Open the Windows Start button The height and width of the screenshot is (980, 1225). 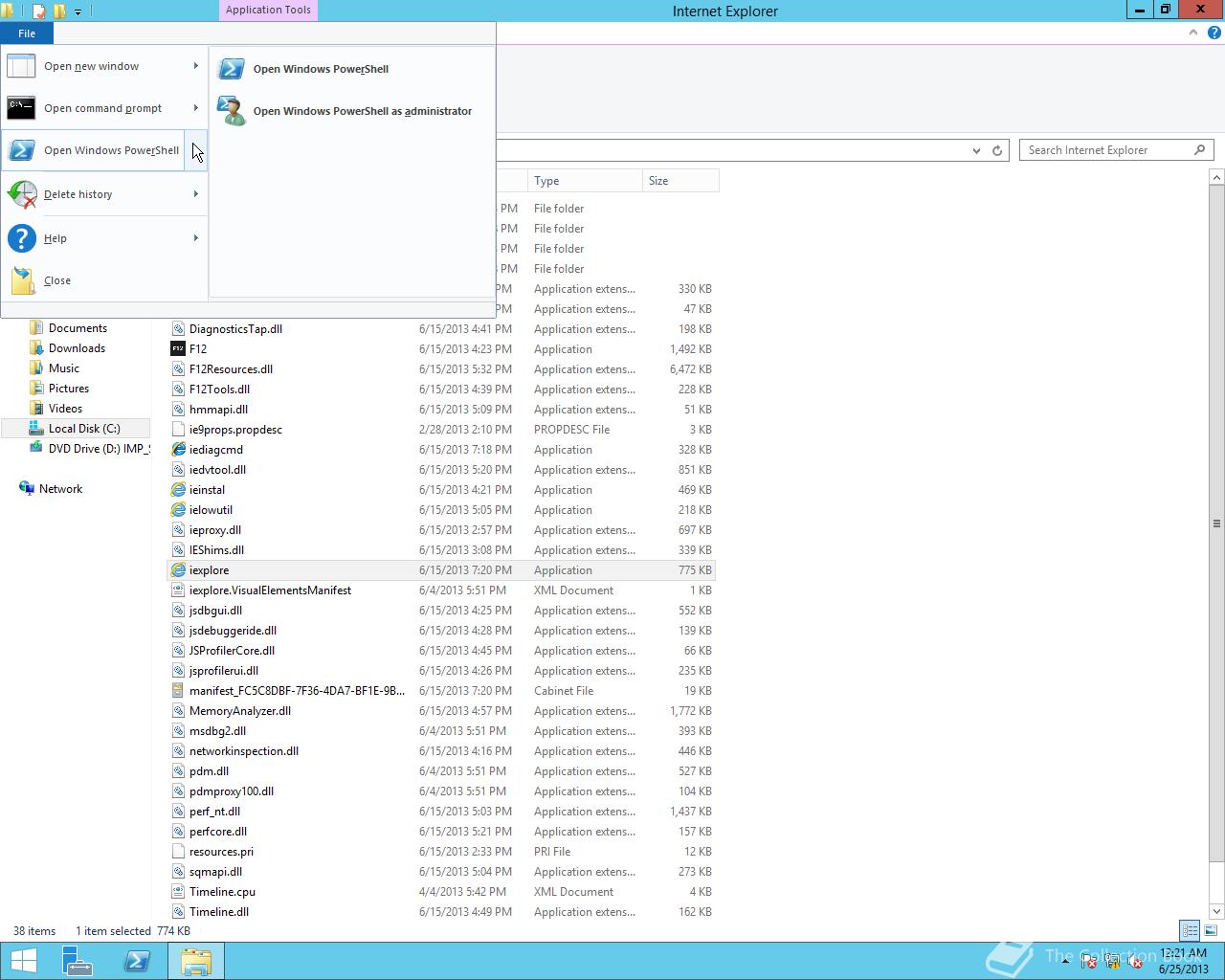click(23, 961)
